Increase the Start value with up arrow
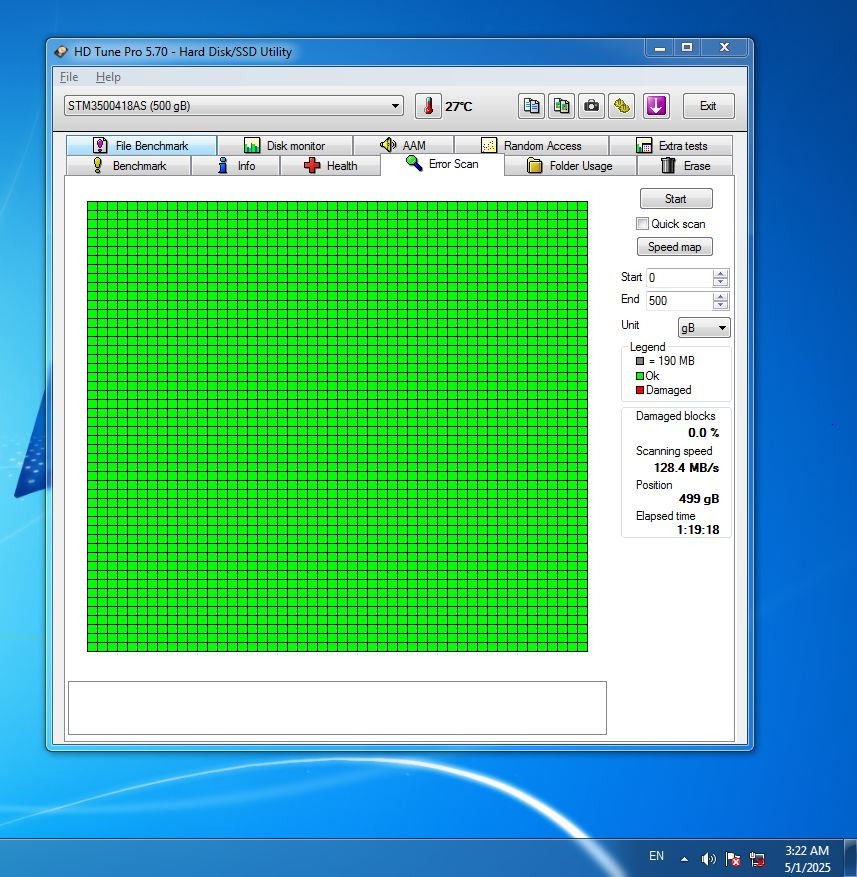857x877 pixels. 721,274
